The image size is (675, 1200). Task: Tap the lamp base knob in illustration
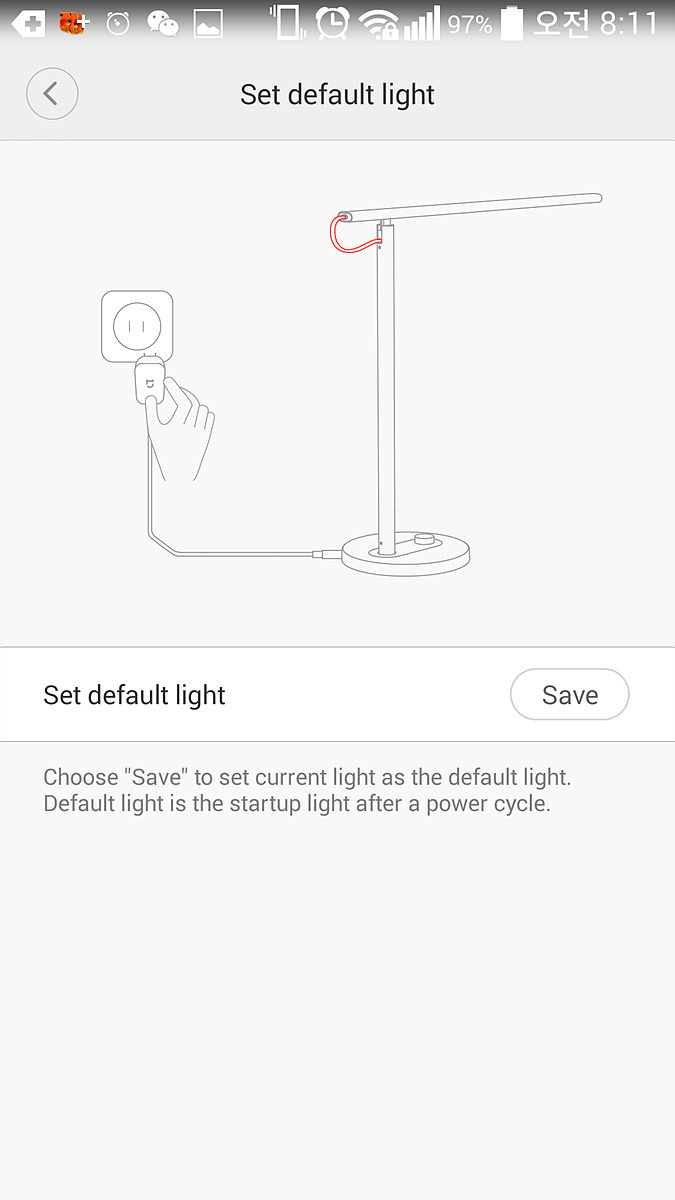click(x=427, y=540)
